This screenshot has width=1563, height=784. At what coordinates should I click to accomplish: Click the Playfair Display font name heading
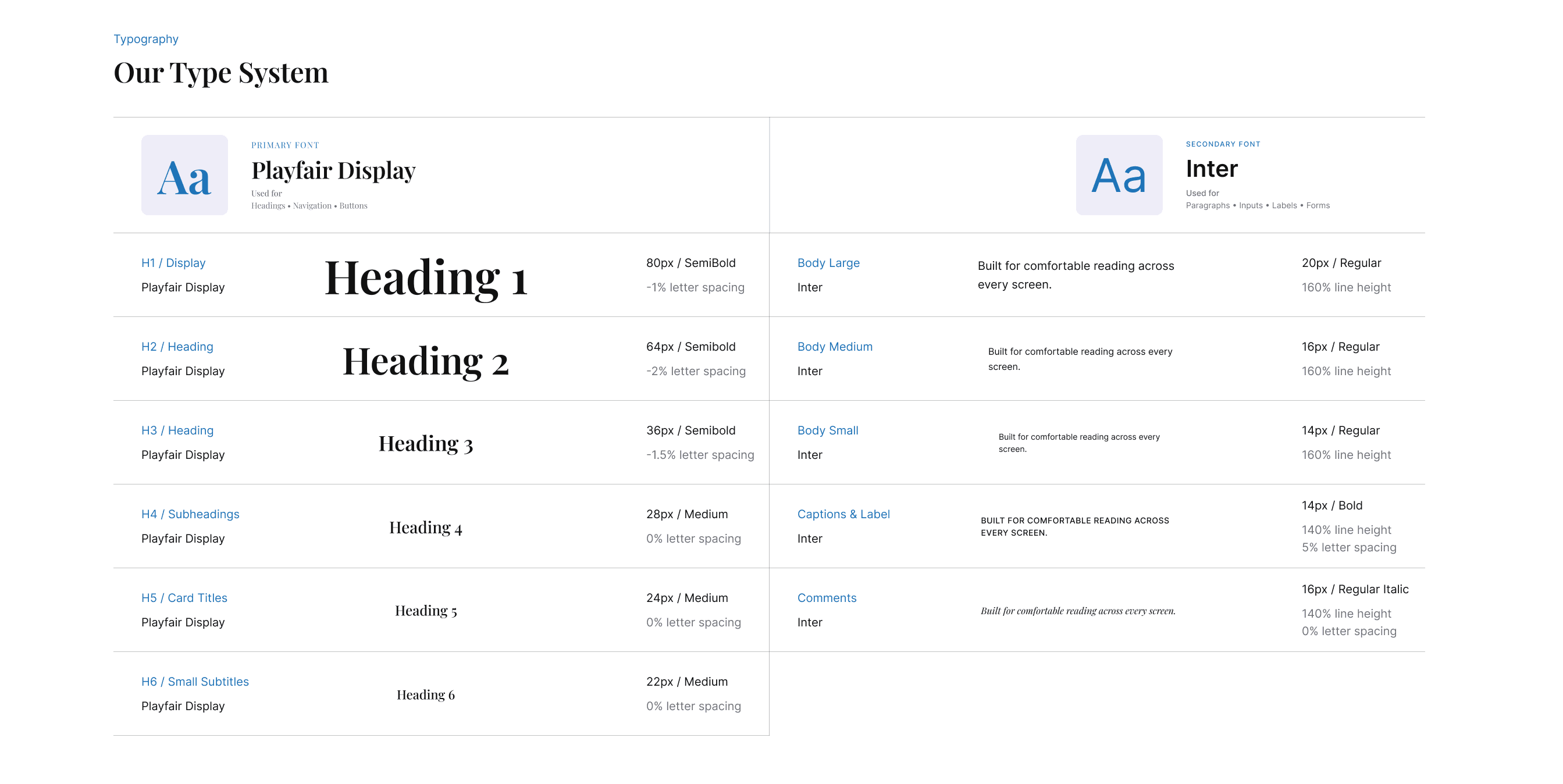pos(334,170)
